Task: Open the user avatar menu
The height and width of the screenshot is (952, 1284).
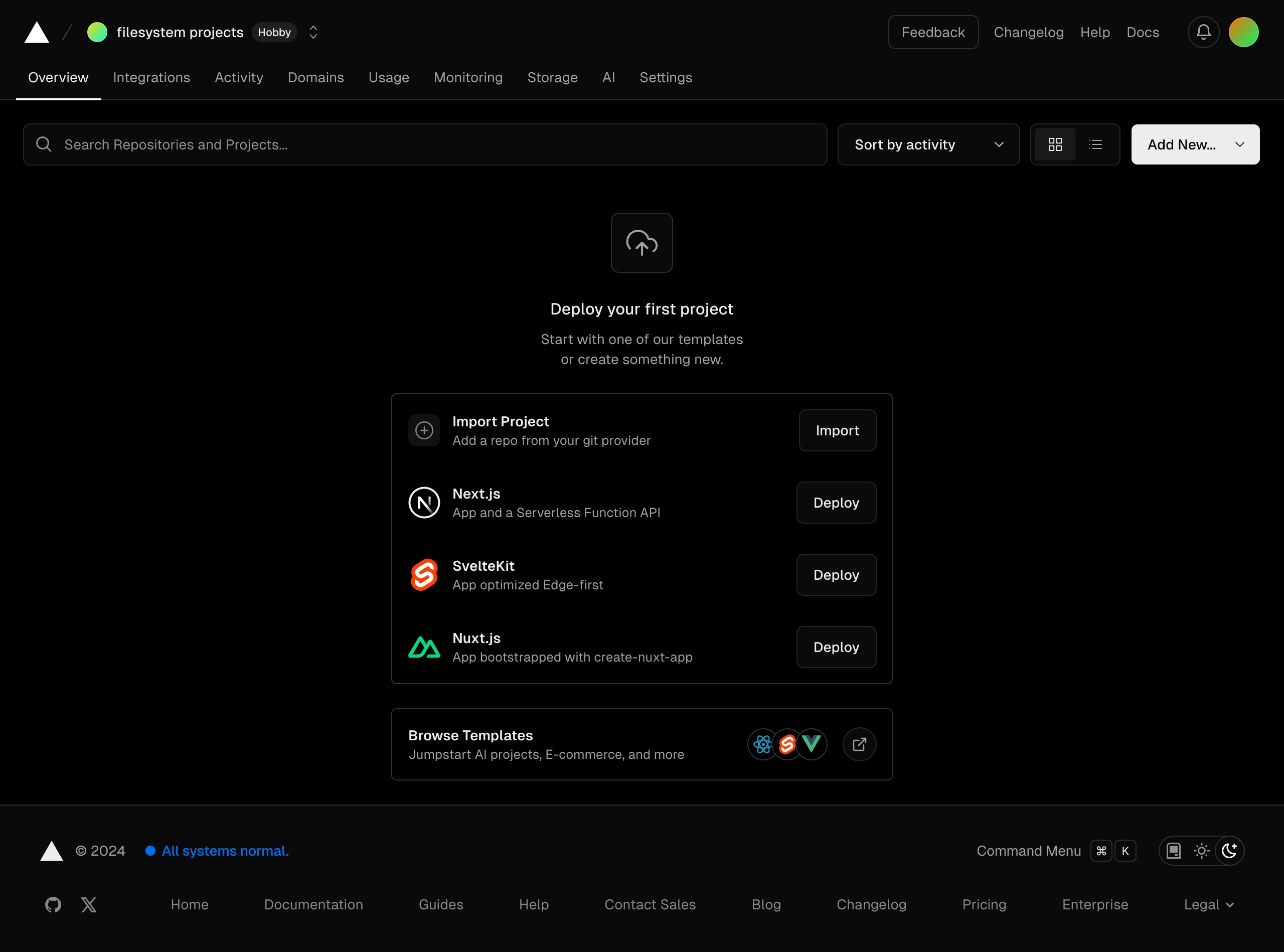Action: [x=1244, y=32]
